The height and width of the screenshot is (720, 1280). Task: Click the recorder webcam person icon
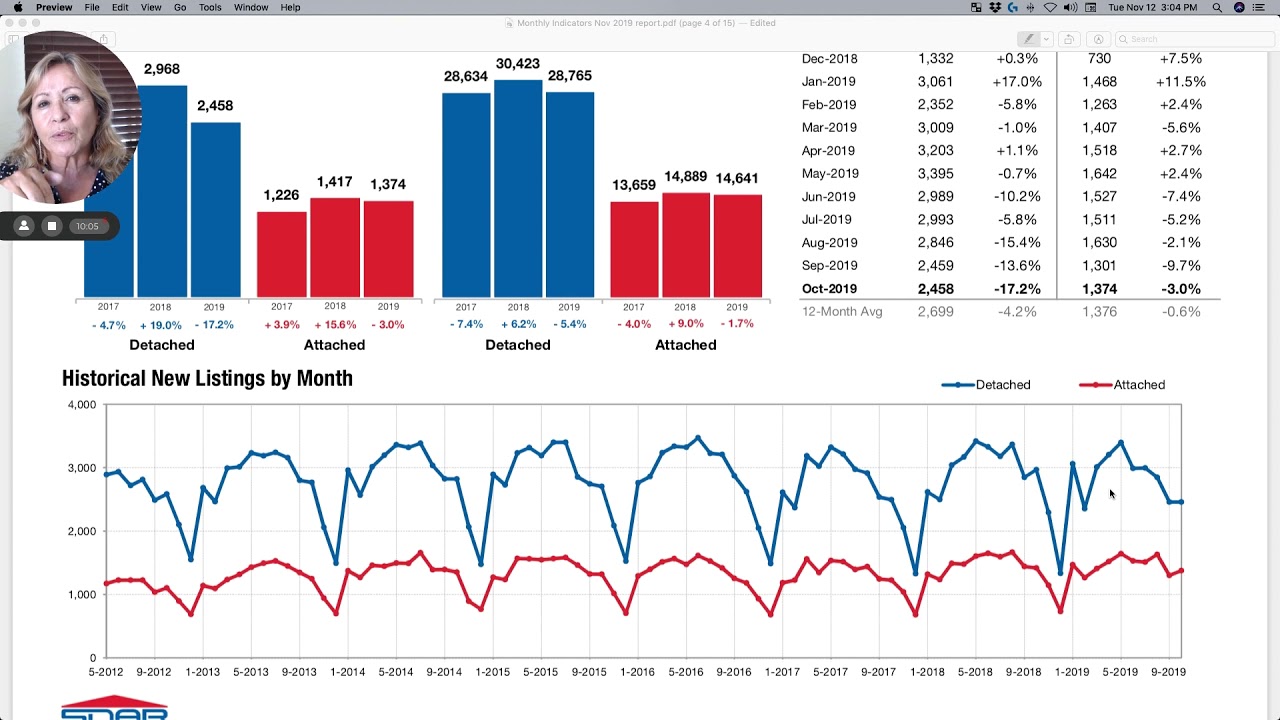(x=24, y=226)
